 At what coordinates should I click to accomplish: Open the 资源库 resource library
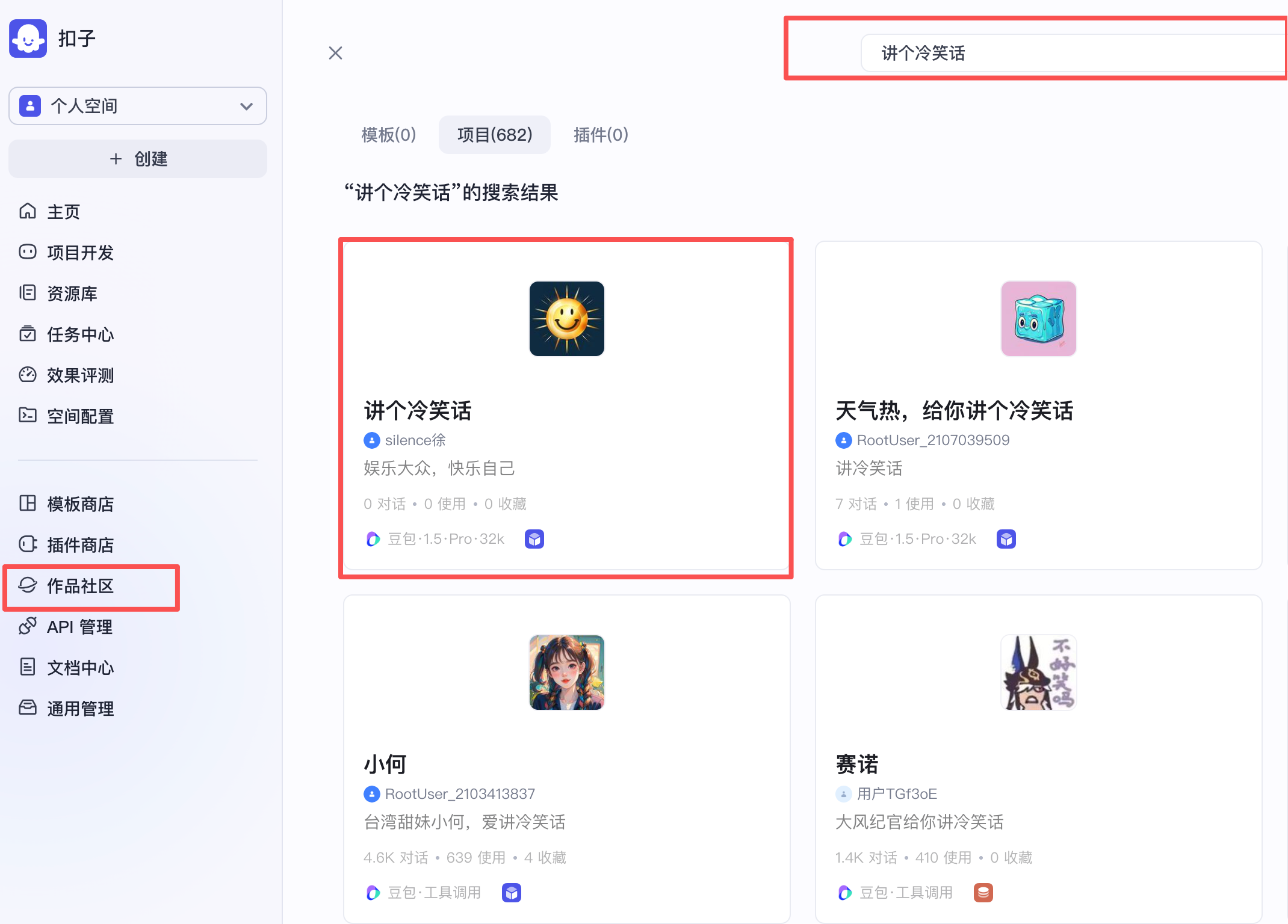71,294
